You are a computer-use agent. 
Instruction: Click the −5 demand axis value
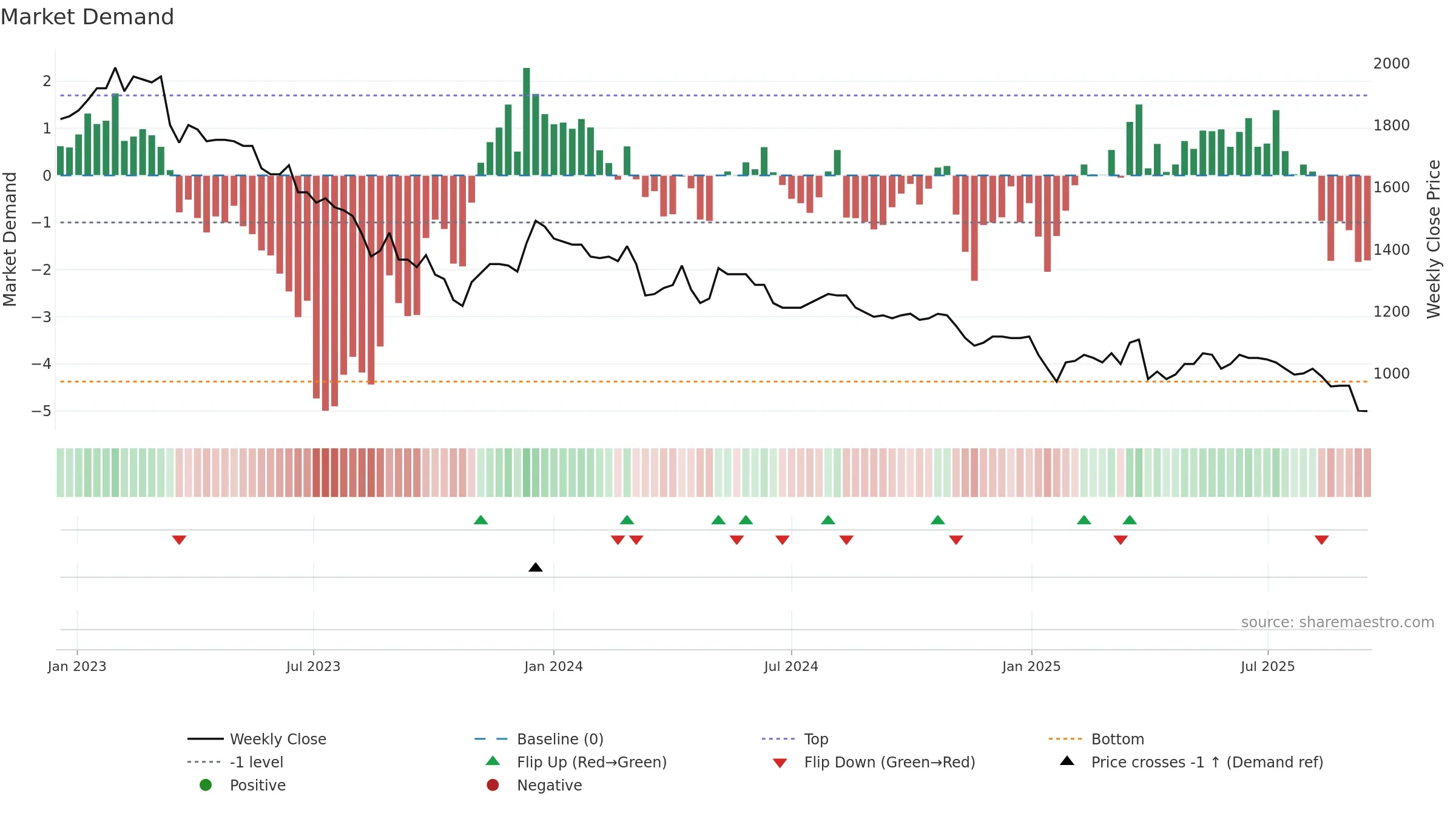tap(41, 411)
